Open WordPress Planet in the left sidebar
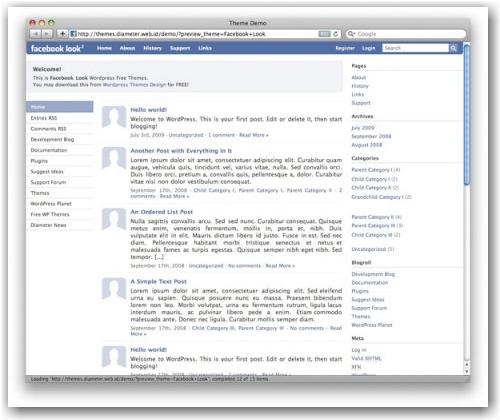This screenshot has width=500, height=420. coord(51,204)
